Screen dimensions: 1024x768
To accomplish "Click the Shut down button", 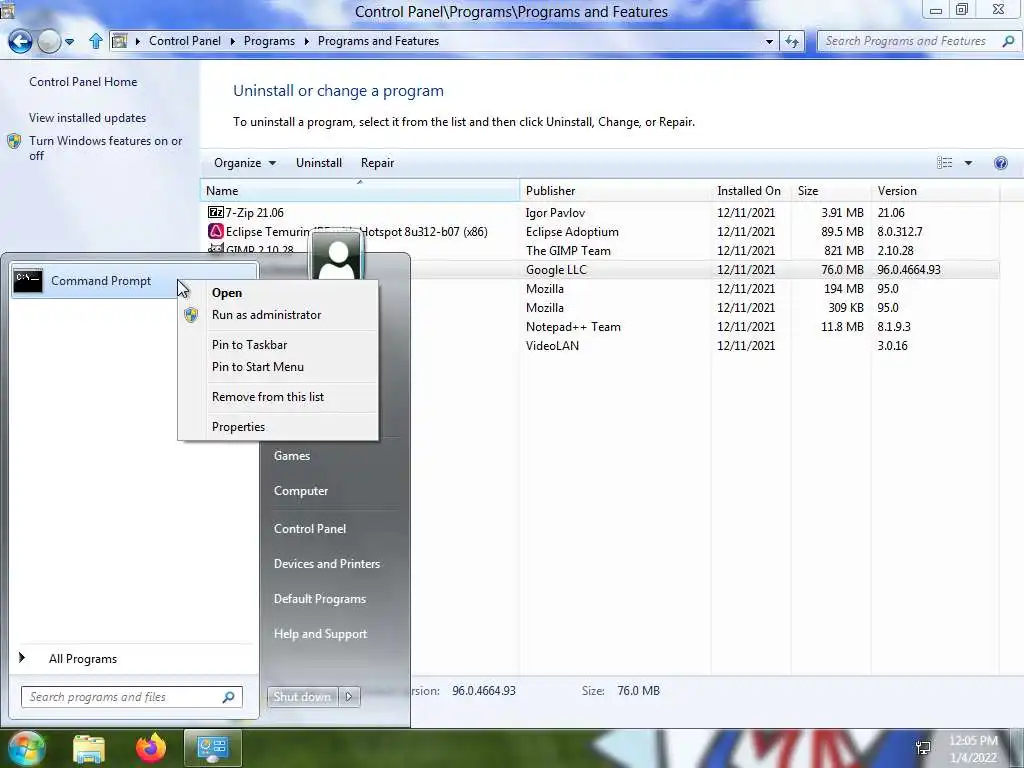I will [302, 697].
